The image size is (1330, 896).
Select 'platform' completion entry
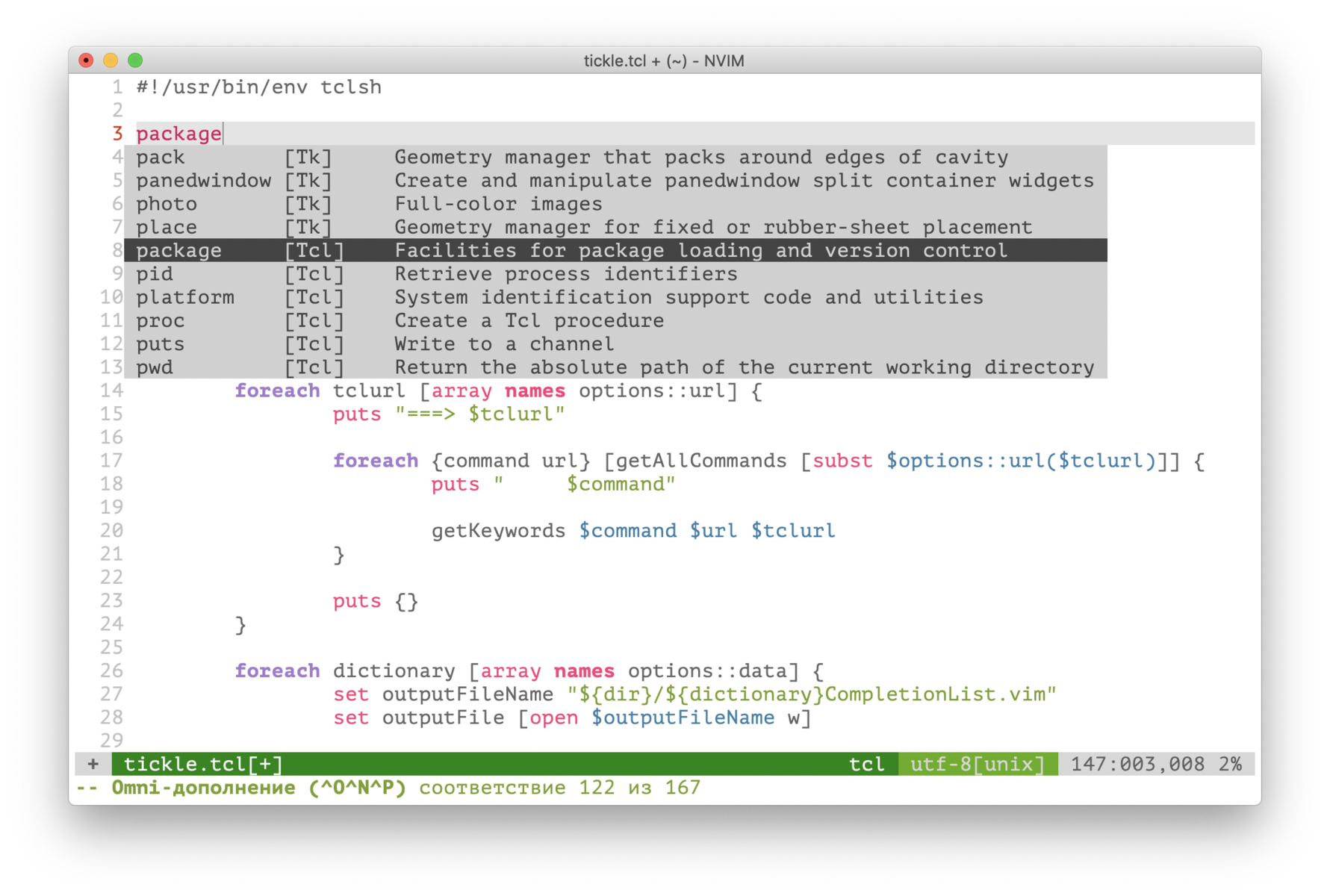(615, 297)
